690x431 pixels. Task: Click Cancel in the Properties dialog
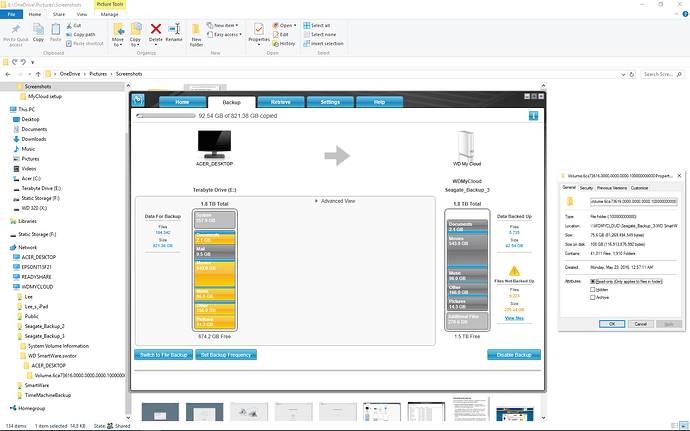pos(640,324)
